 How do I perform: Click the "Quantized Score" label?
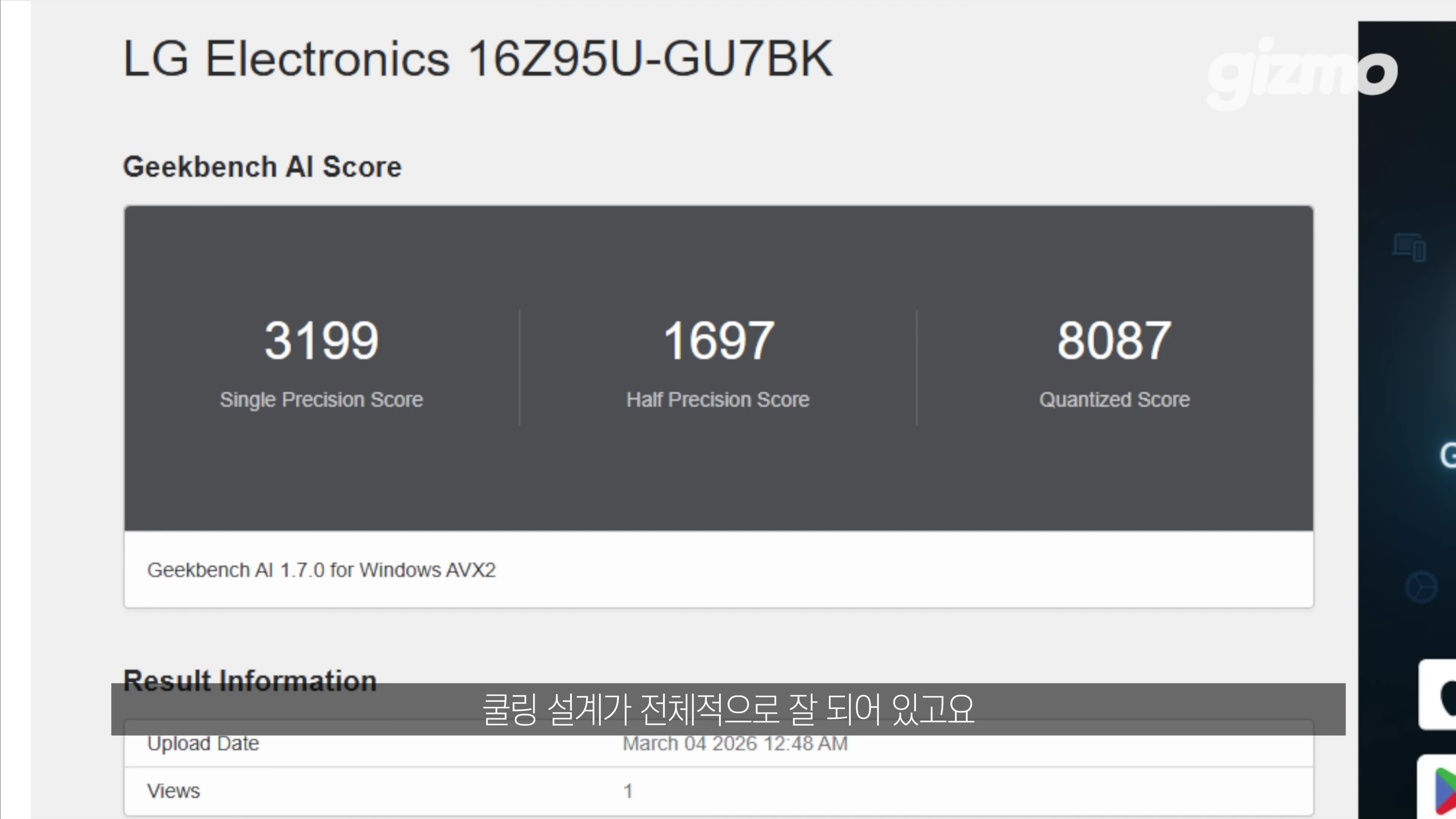click(x=1115, y=400)
